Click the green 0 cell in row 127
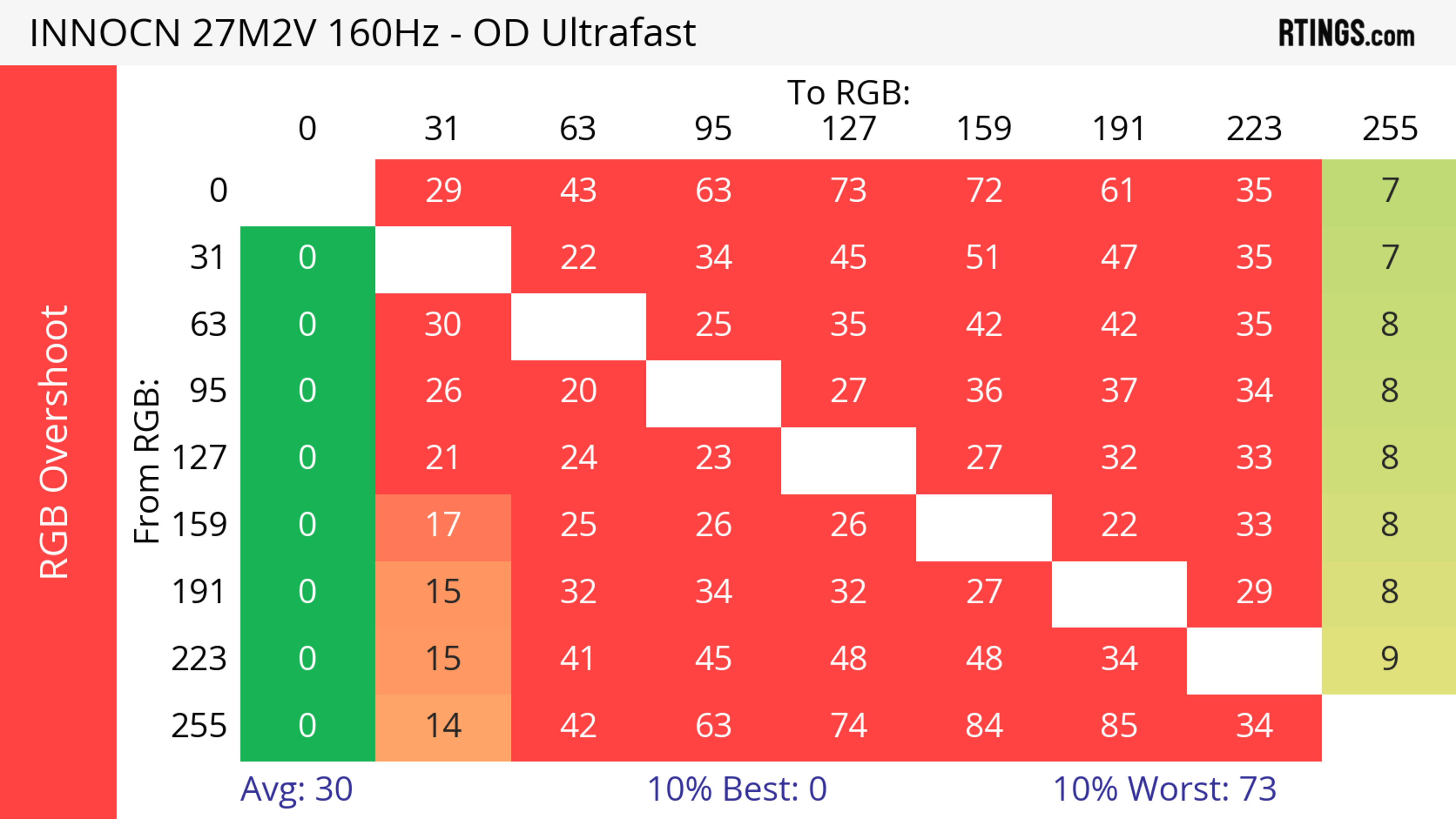This screenshot has height=819, width=1456. [308, 458]
